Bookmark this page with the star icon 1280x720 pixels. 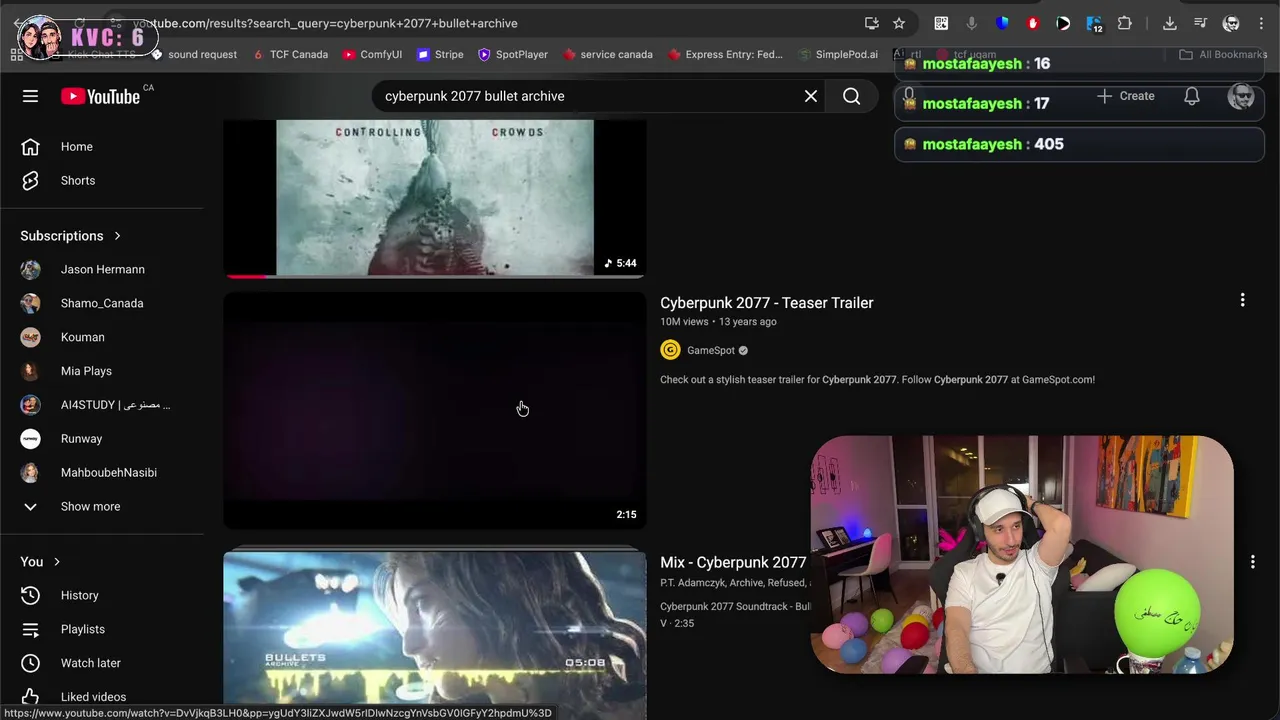coord(899,23)
